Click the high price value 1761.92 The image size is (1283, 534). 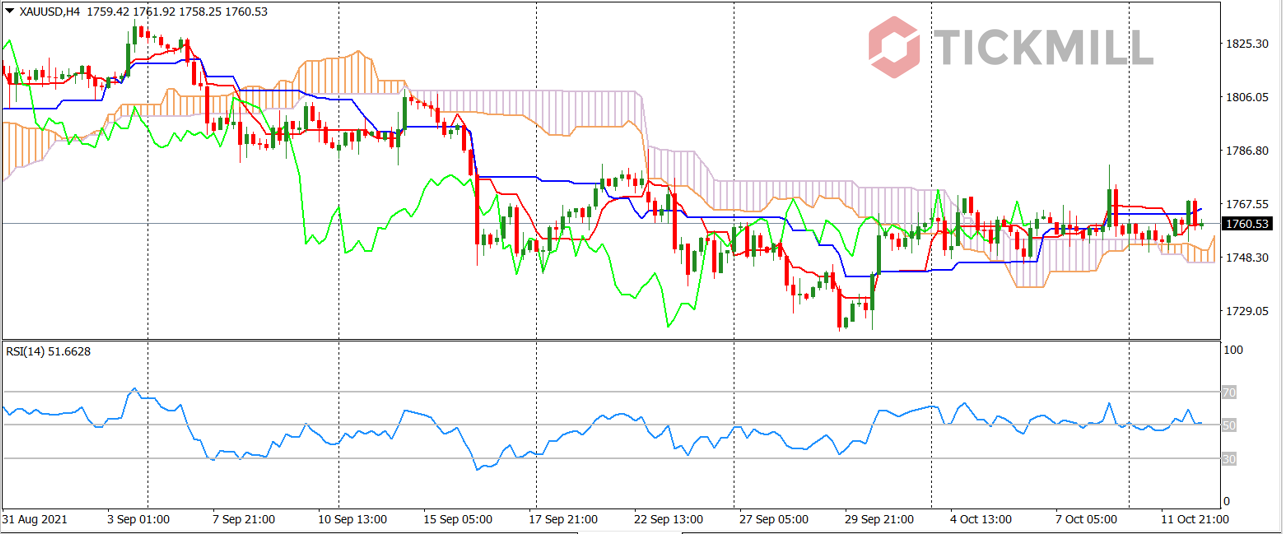152,12
